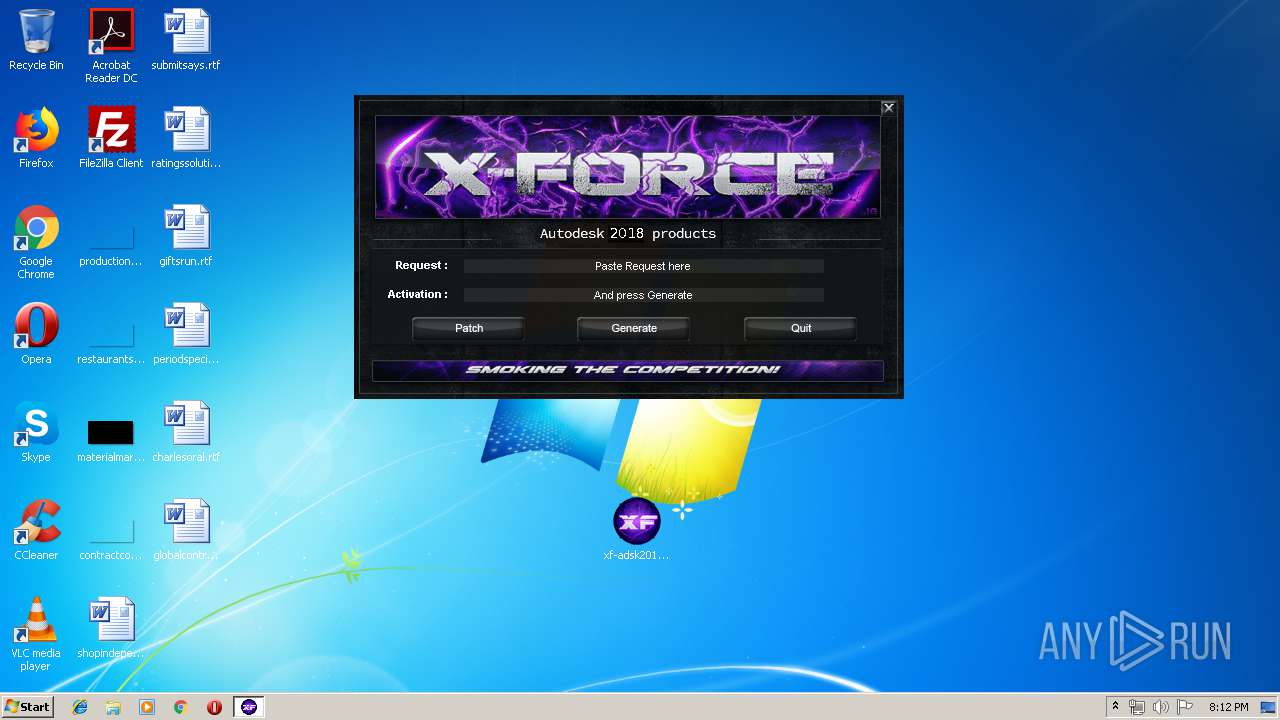Click the Generate button
Screen dimensions: 1280x720
pyautogui.click(x=634, y=328)
